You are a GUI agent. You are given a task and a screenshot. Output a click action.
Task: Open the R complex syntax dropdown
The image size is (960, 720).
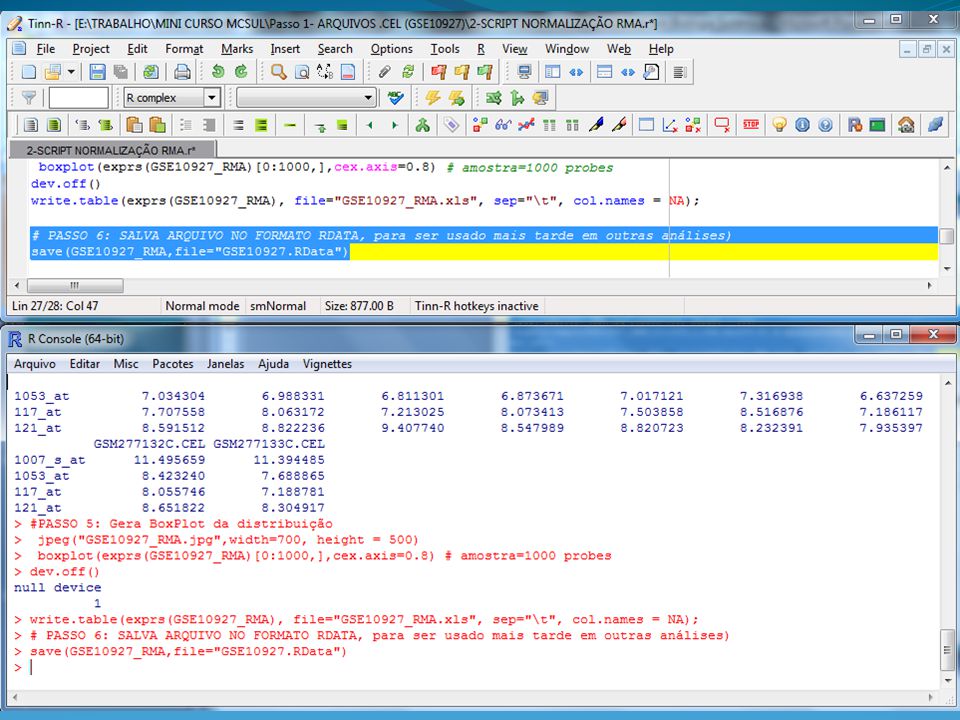coord(212,97)
